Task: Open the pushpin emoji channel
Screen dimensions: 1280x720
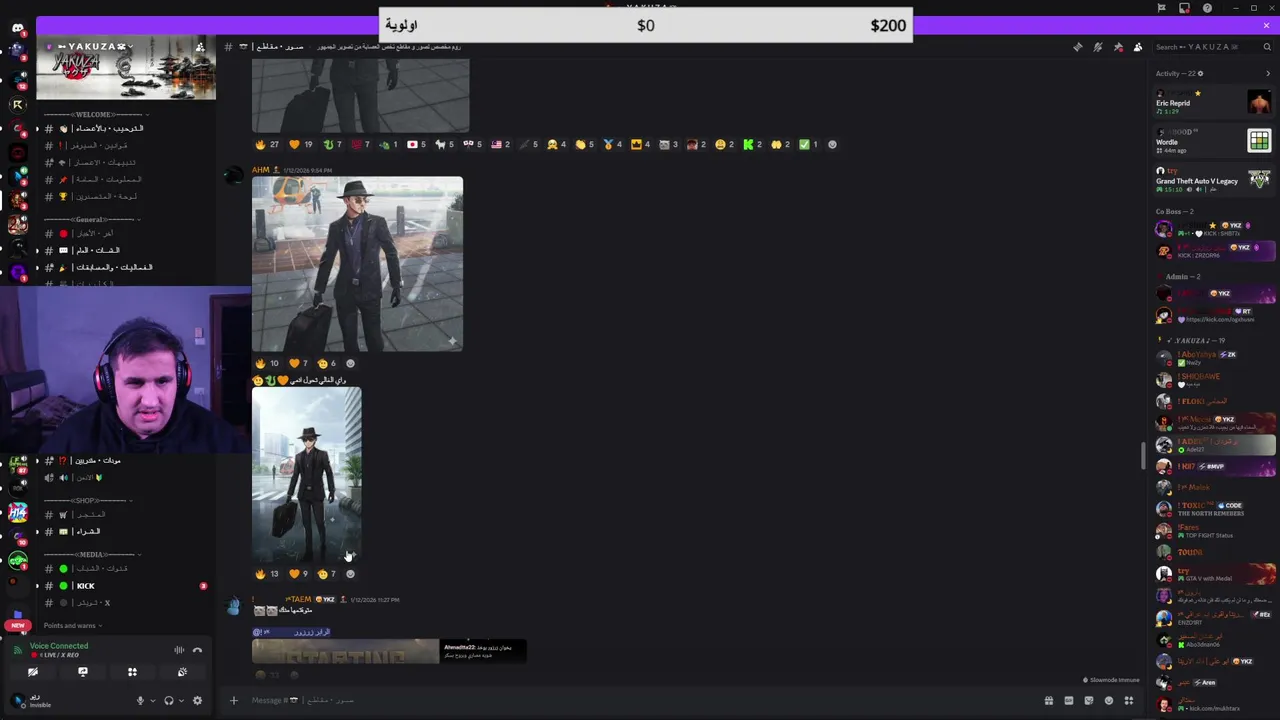Action: coord(125,179)
